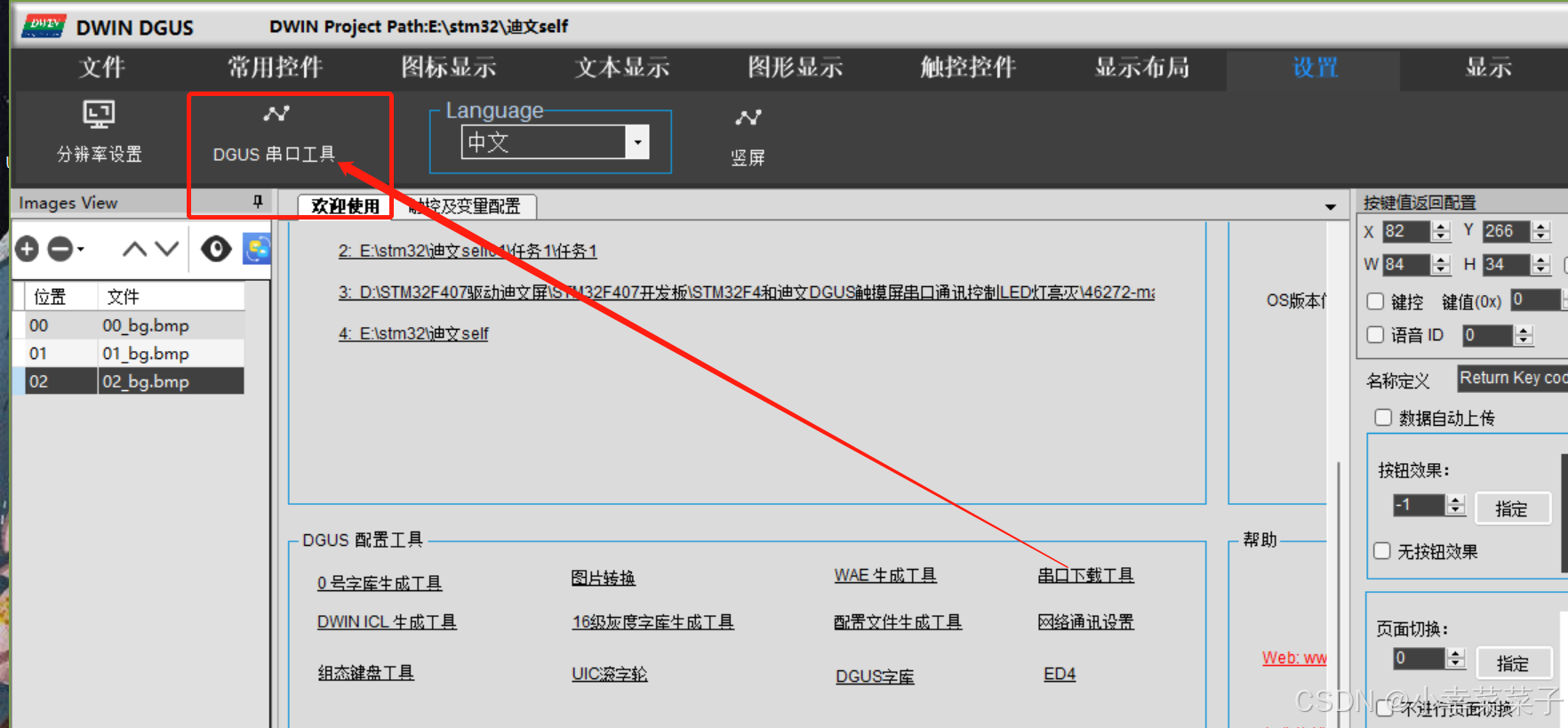Add an image with the plus icon
This screenshot has height=728, width=1568.
(x=28, y=249)
